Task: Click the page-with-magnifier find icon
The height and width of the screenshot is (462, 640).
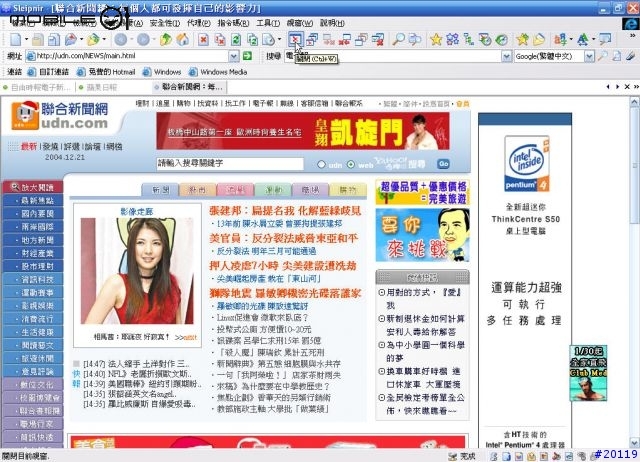Action: 415,40
